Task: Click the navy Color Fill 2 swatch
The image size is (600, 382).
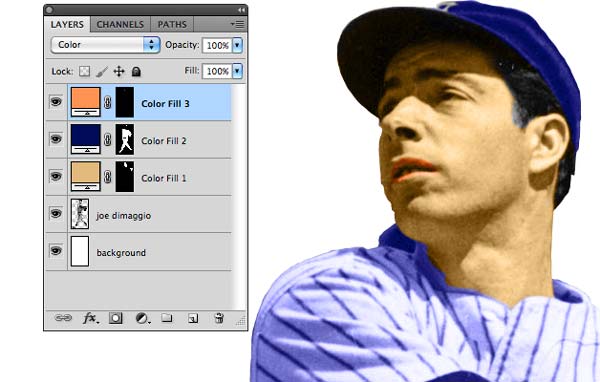Action: point(86,139)
